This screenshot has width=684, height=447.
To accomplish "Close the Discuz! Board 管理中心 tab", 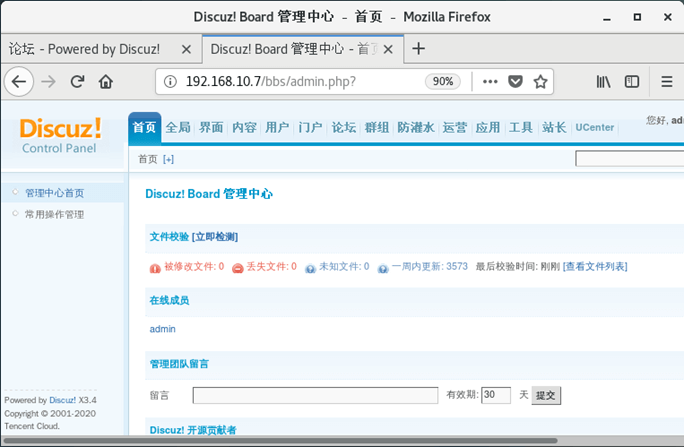I will point(388,49).
